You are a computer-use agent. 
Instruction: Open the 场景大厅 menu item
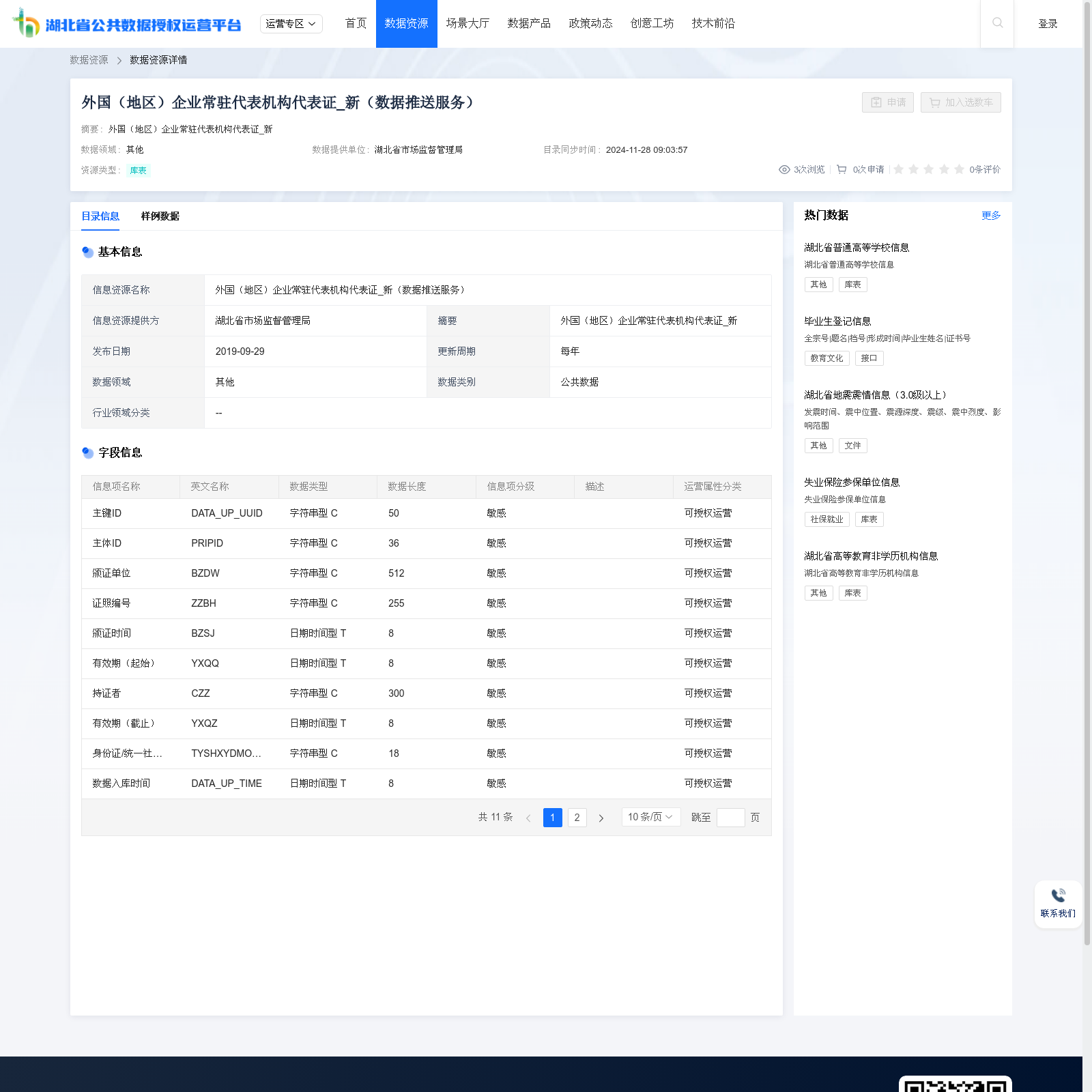pyautogui.click(x=468, y=24)
